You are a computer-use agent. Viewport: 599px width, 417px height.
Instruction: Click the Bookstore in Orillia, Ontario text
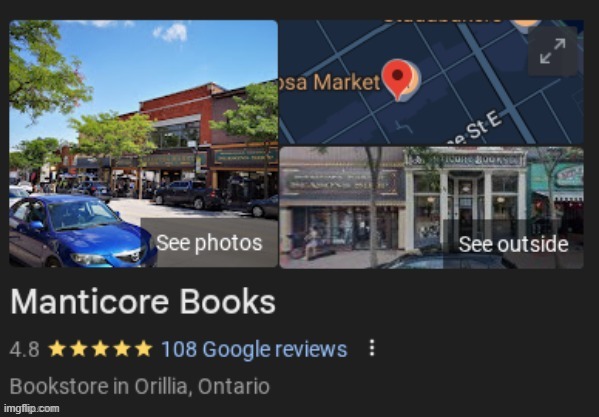[140, 386]
